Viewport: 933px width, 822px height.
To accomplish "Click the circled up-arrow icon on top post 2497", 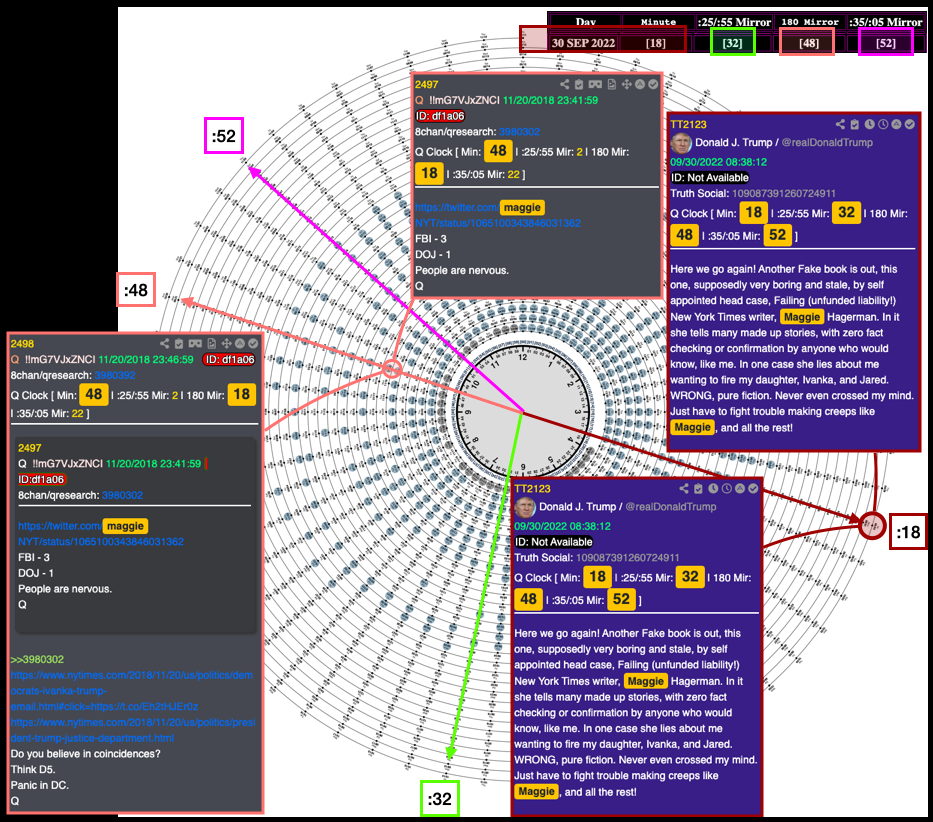I will pyautogui.click(x=640, y=85).
